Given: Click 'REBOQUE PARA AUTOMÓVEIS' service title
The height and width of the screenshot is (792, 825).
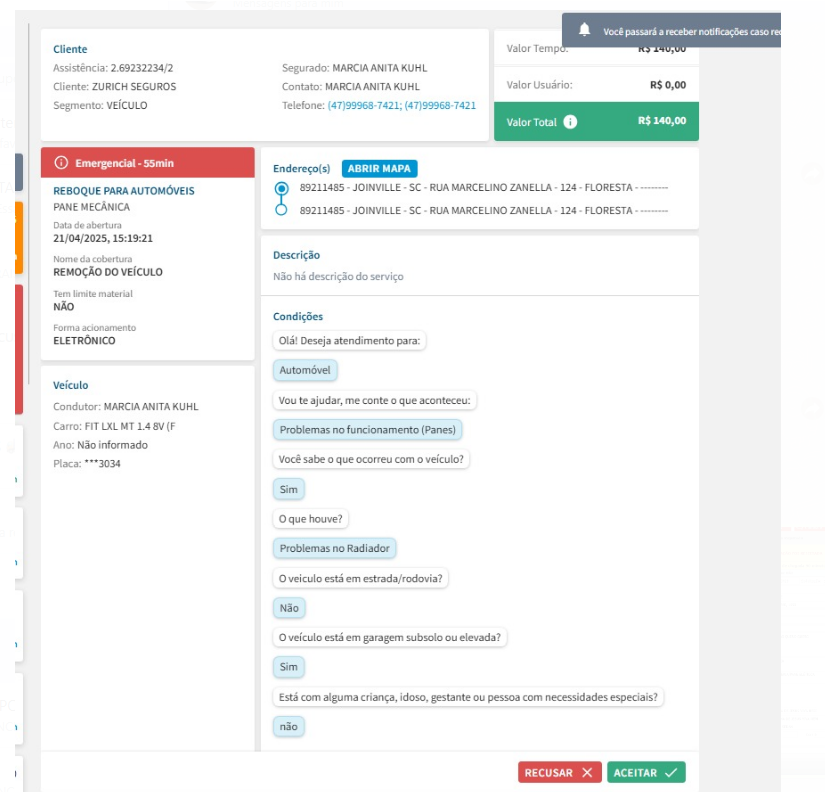Looking at the screenshot, I should pos(124,191).
